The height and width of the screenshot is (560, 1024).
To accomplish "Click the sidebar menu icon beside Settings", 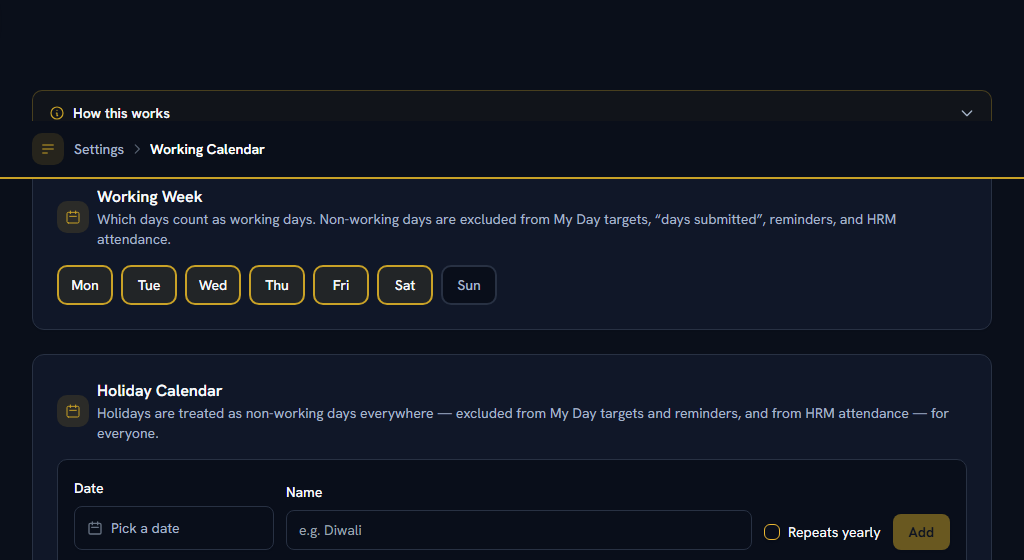I will click(x=48, y=149).
